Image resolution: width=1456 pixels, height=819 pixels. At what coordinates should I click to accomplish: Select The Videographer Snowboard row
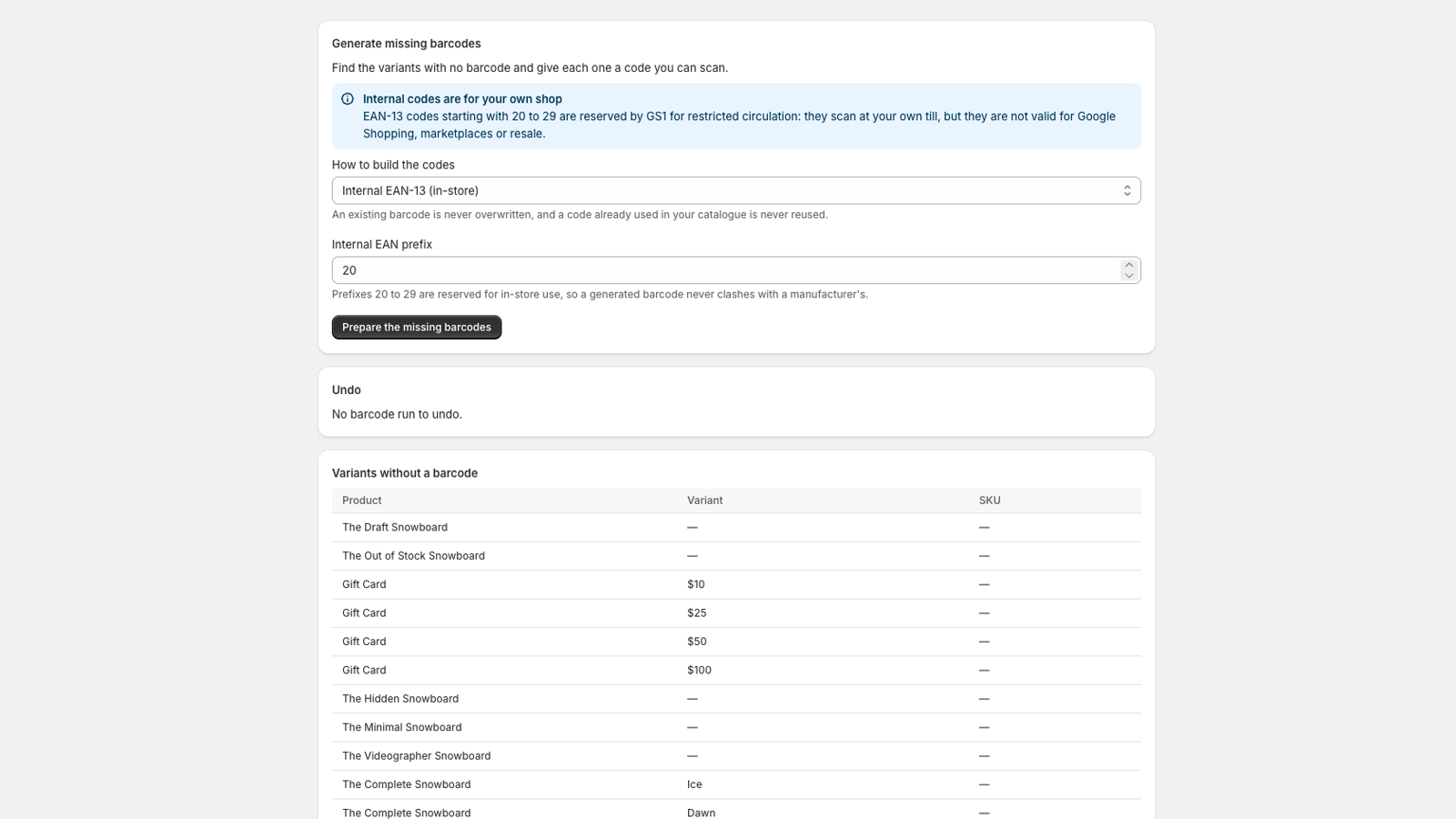tap(736, 756)
